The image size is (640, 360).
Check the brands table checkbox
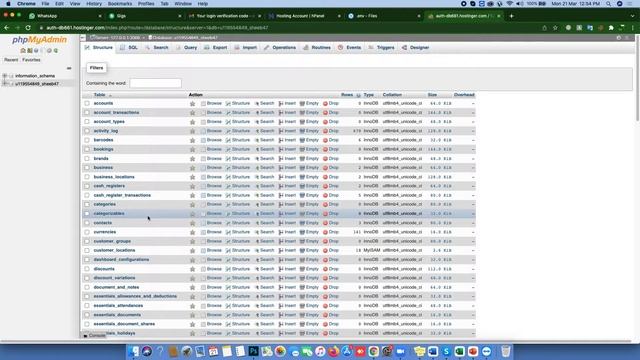pyautogui.click(x=87, y=158)
